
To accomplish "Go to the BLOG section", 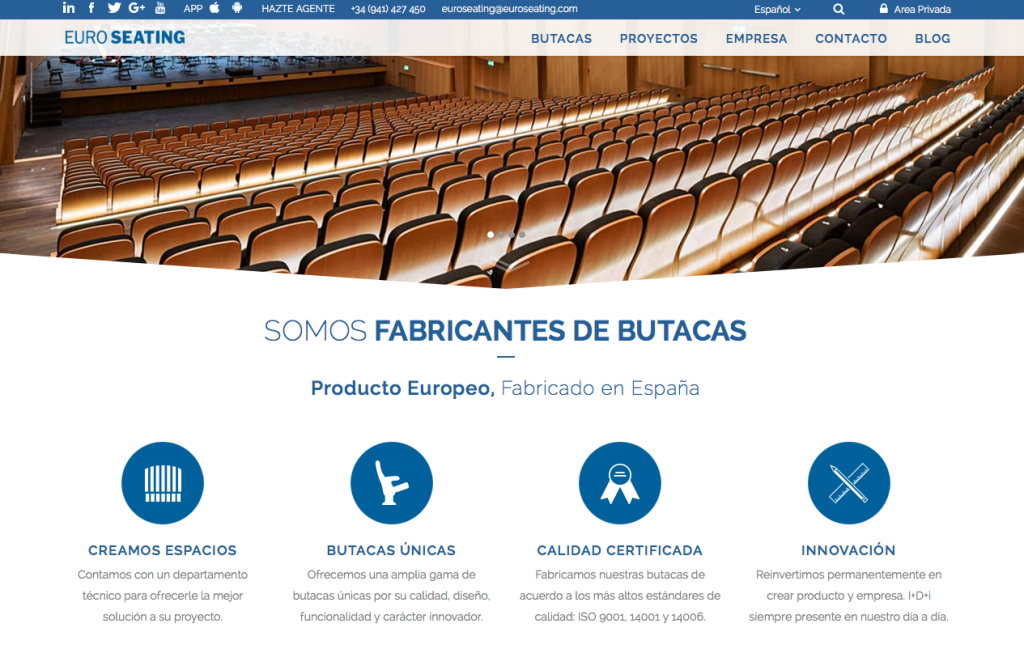I will (932, 38).
